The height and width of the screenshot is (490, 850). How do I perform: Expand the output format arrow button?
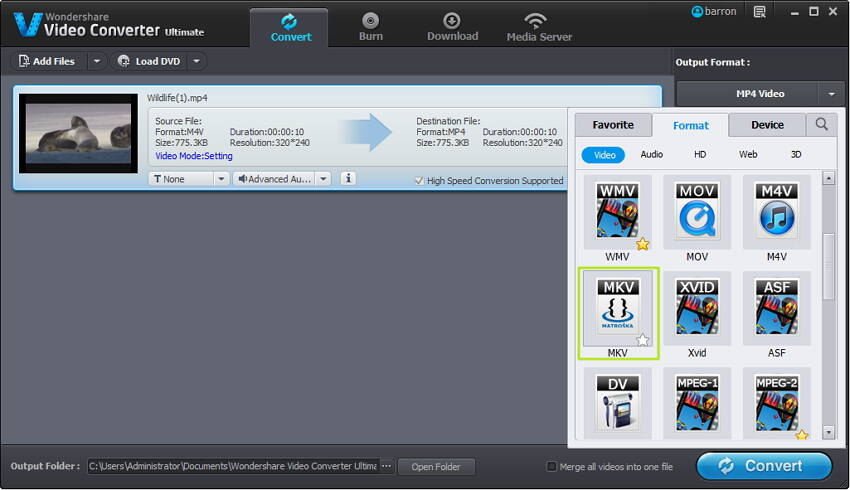(x=832, y=94)
